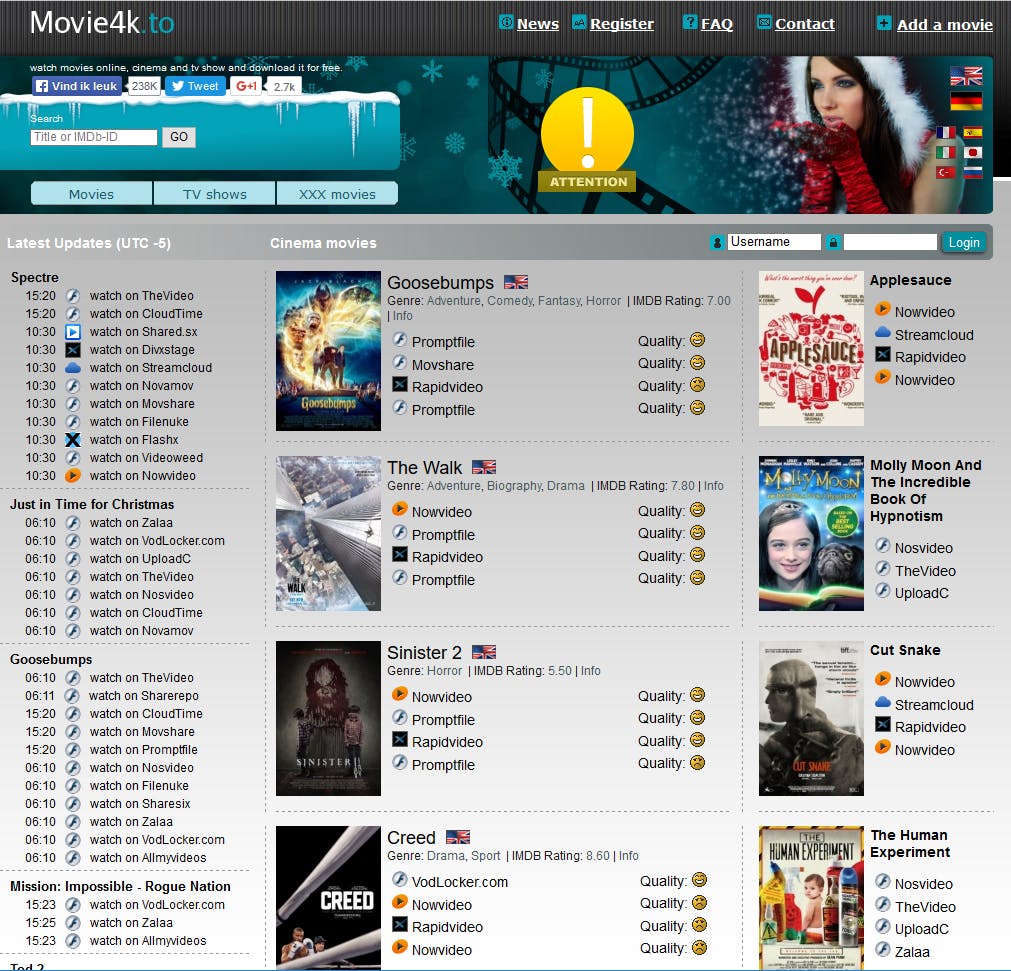Image resolution: width=1011 pixels, height=971 pixels.
Task: Click Horror genre link under Sinister 2
Action: (x=444, y=671)
